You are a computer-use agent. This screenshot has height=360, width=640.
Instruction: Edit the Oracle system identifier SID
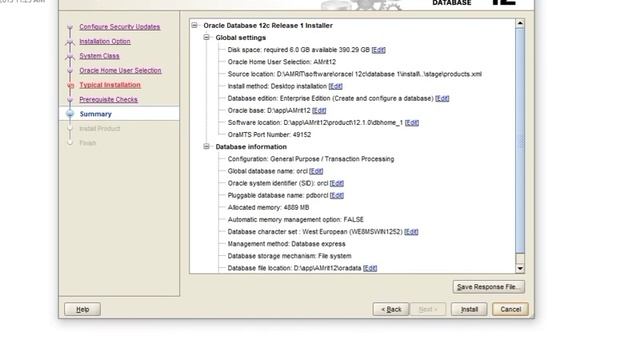point(337,183)
